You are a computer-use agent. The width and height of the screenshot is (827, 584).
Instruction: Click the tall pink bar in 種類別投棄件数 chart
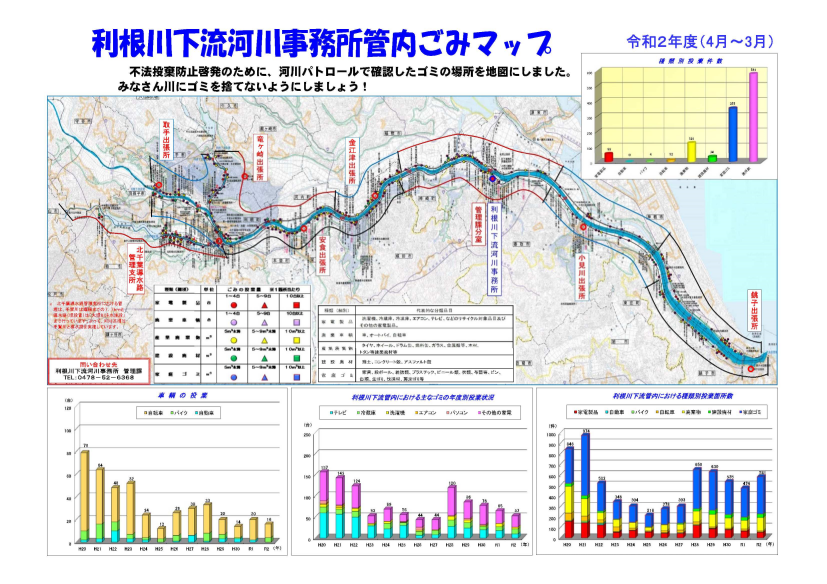click(754, 117)
